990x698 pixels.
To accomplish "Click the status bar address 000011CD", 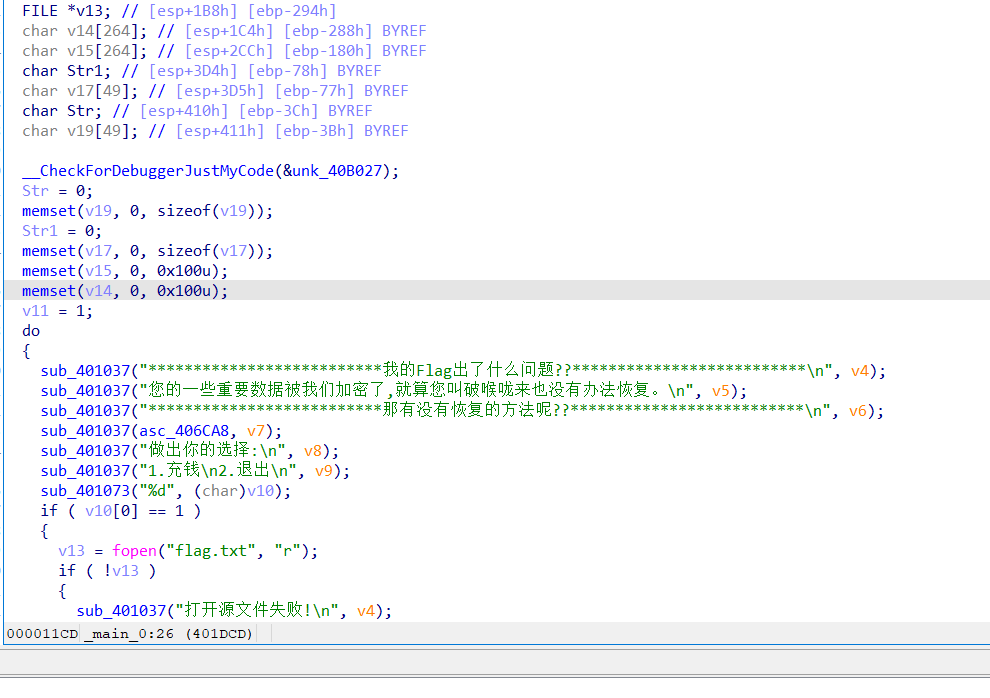I will coord(42,634).
